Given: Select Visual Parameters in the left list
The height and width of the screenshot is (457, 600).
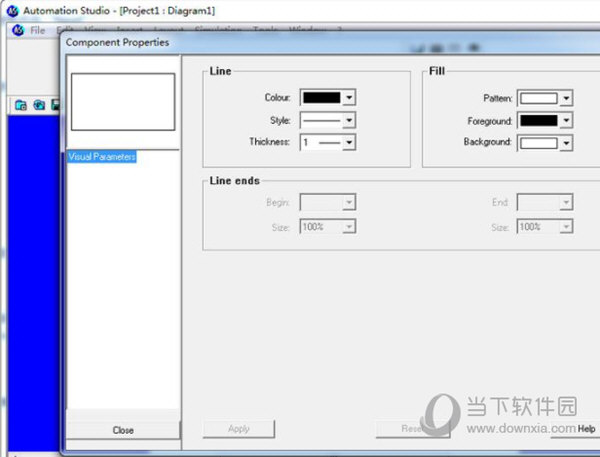Looking at the screenshot, I should click(x=102, y=157).
